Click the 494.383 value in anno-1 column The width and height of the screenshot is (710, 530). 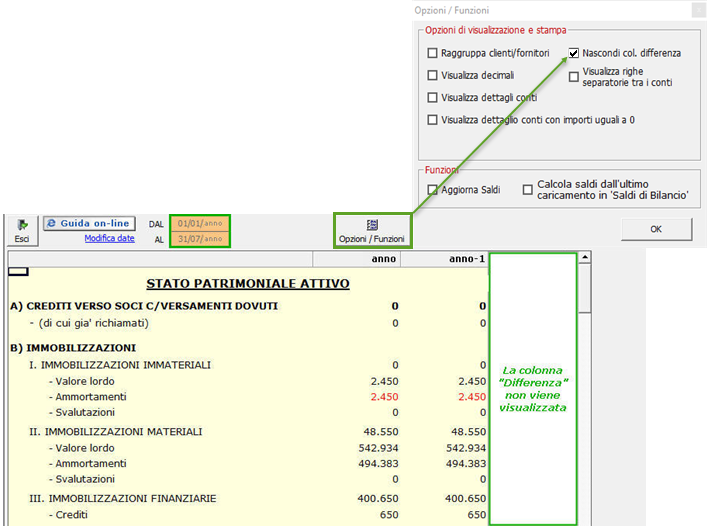(466, 464)
